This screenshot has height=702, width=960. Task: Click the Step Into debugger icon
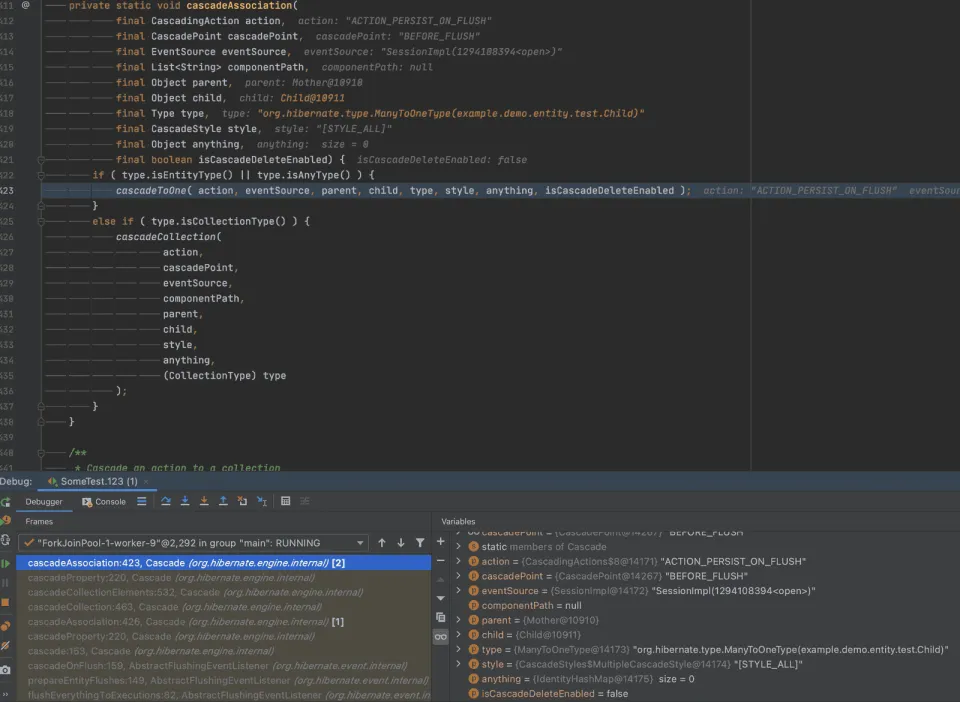click(x=185, y=501)
